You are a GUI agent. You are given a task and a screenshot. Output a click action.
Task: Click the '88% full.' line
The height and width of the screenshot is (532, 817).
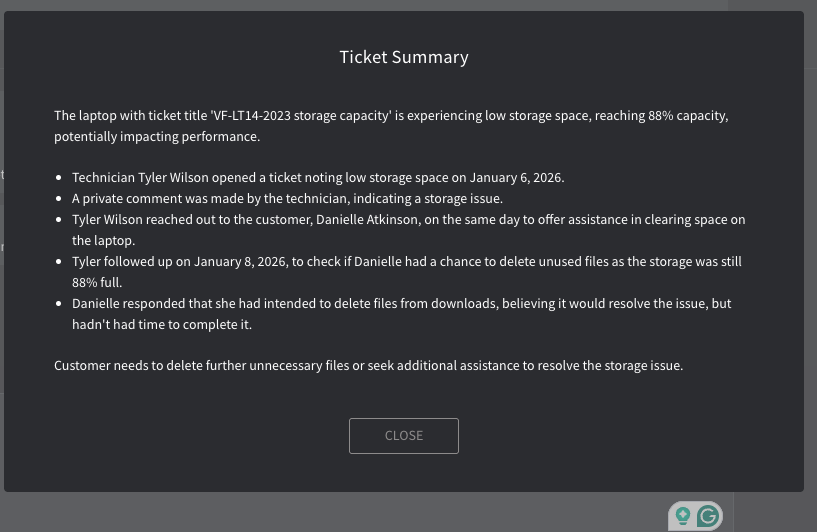click(x=97, y=282)
